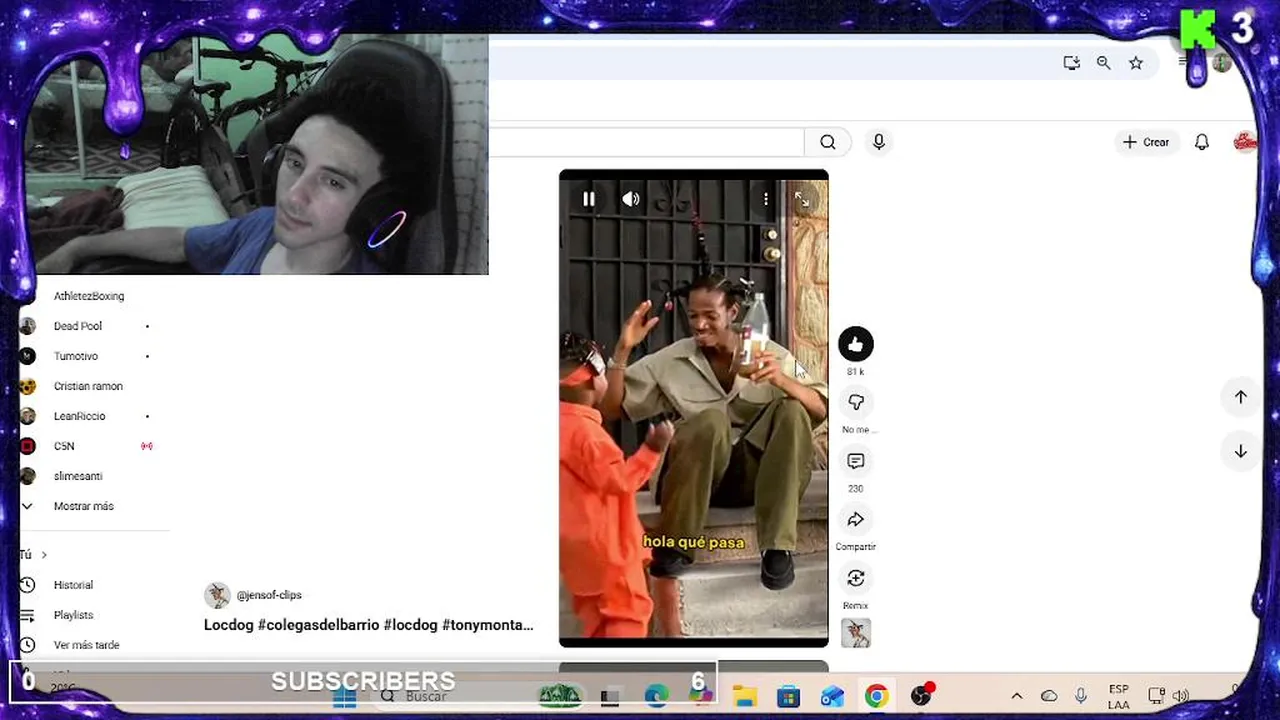
Task: Open Ver más tarde in the sidebar
Action: (86, 645)
